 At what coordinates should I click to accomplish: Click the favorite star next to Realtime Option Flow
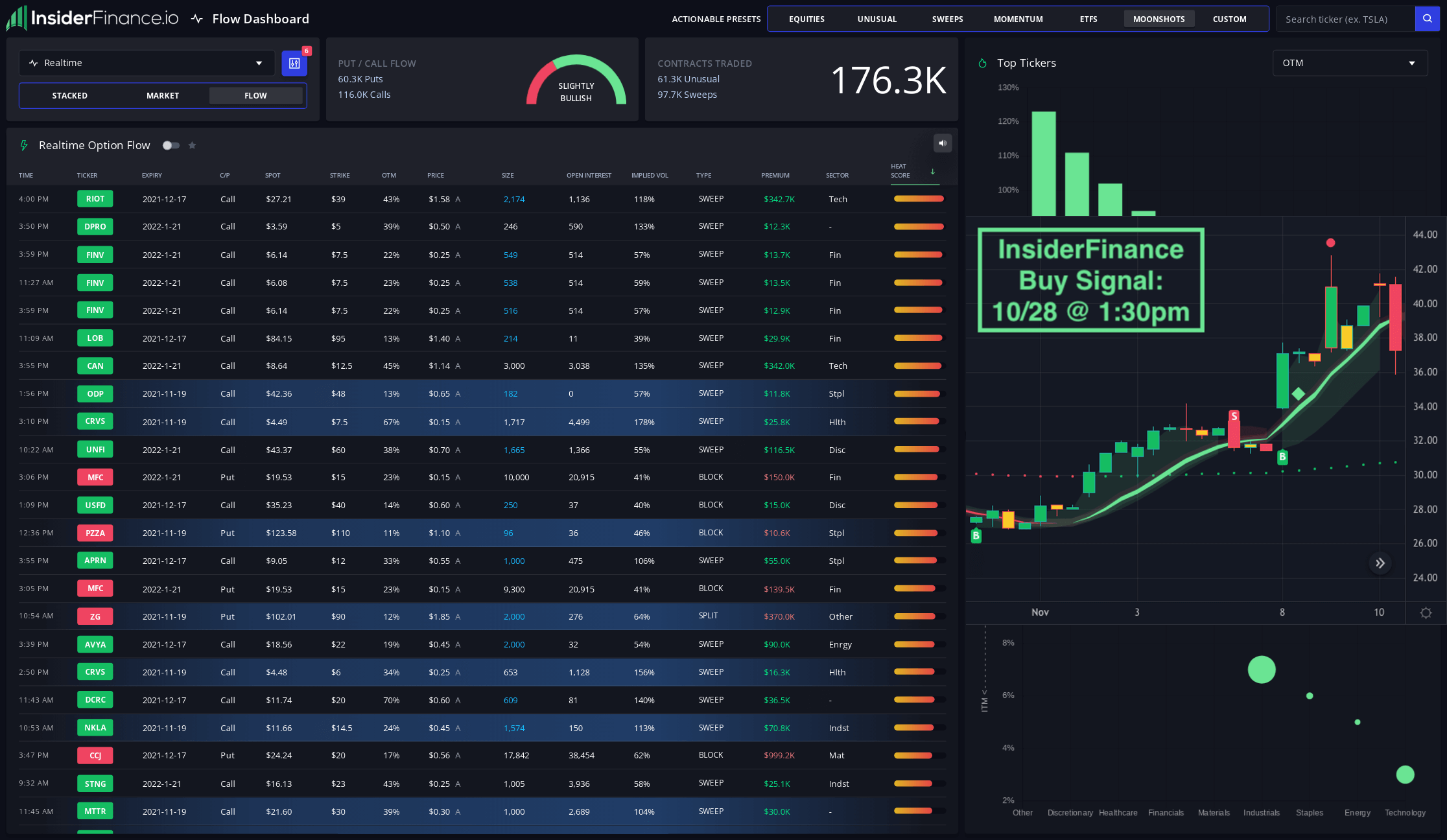192,145
